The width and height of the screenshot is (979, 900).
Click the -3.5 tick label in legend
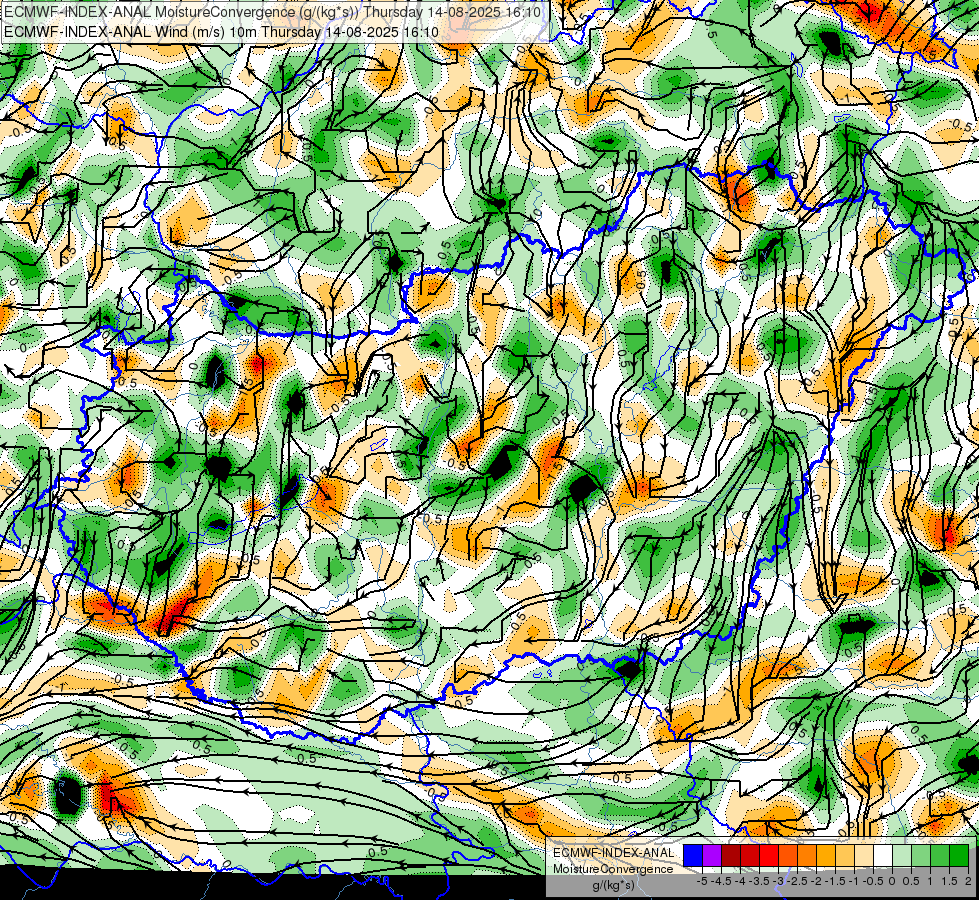(x=759, y=881)
